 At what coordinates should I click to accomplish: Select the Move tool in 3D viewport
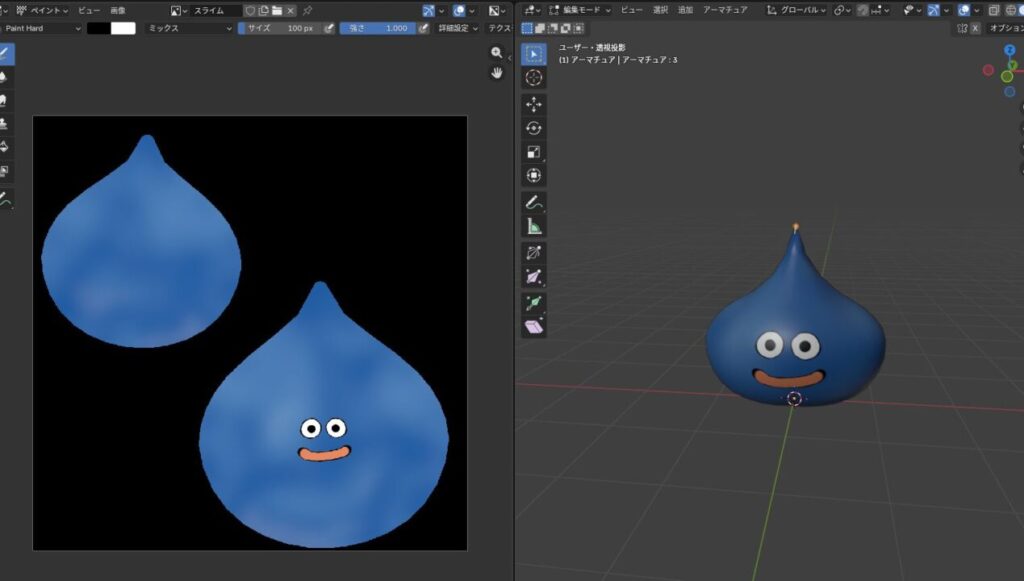(x=534, y=104)
